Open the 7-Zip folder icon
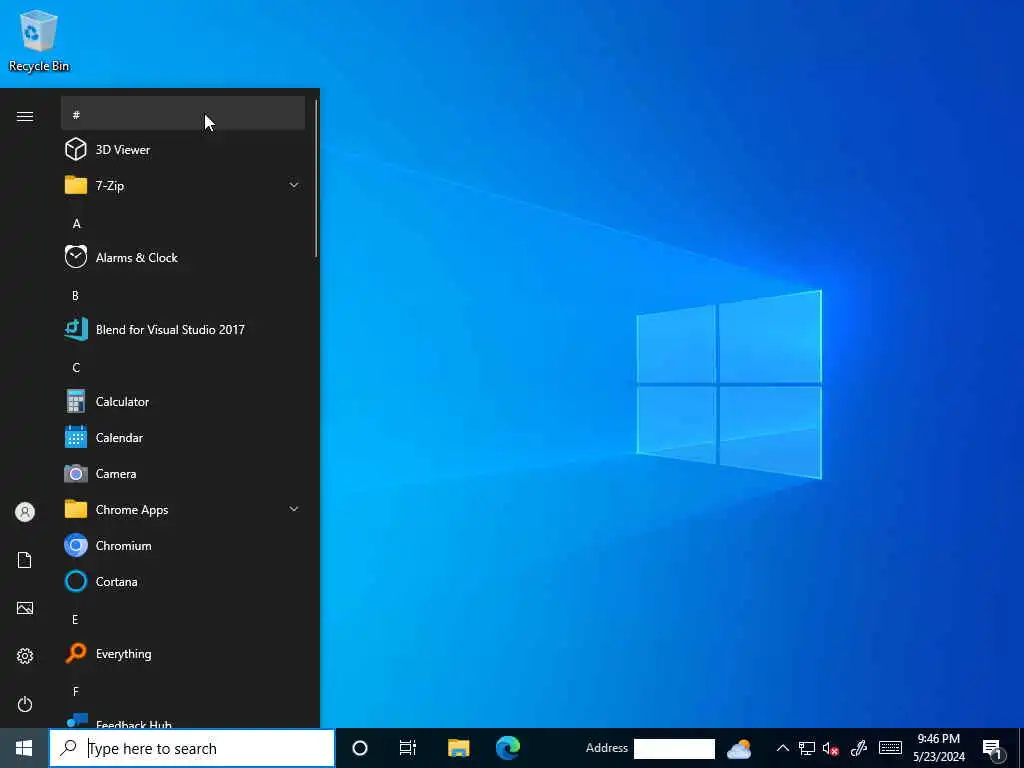Screen dimensions: 1024x768 (76, 185)
